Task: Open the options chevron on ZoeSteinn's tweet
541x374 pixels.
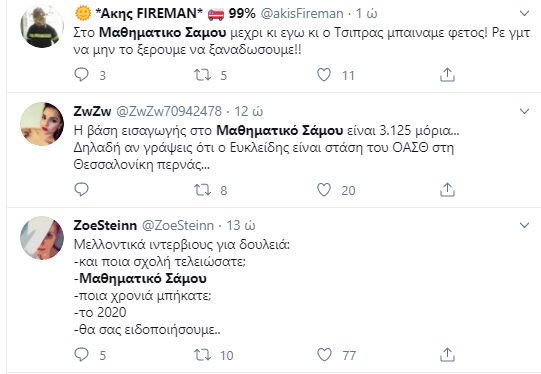Action: [x=524, y=225]
